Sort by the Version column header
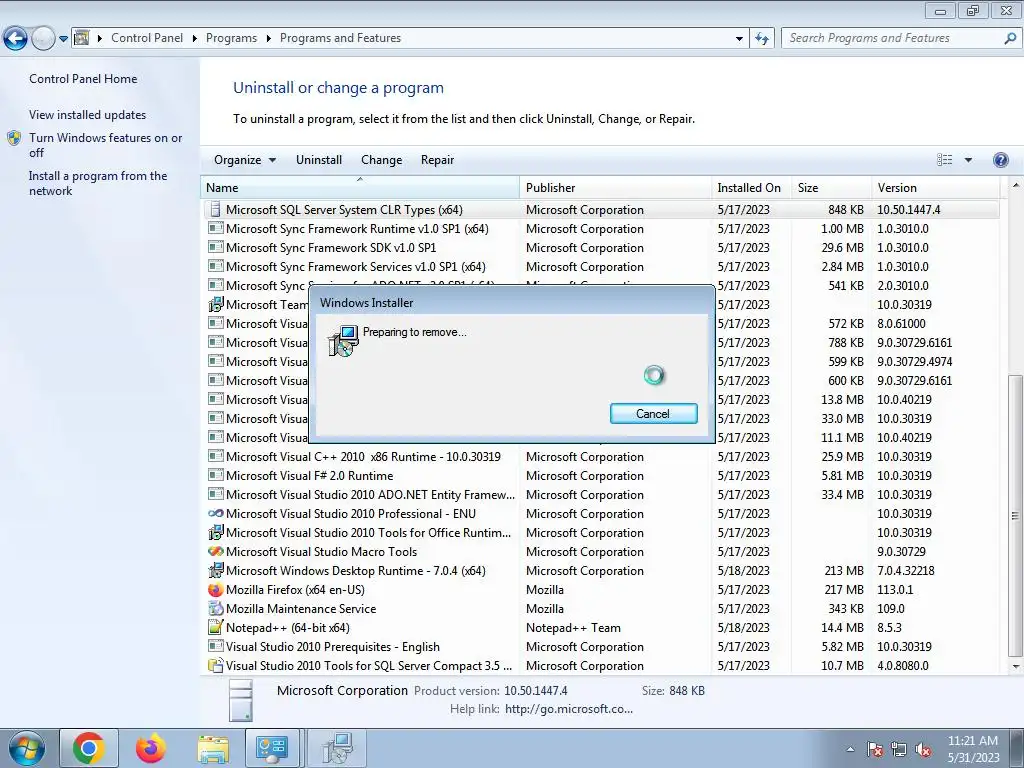 tap(935, 187)
